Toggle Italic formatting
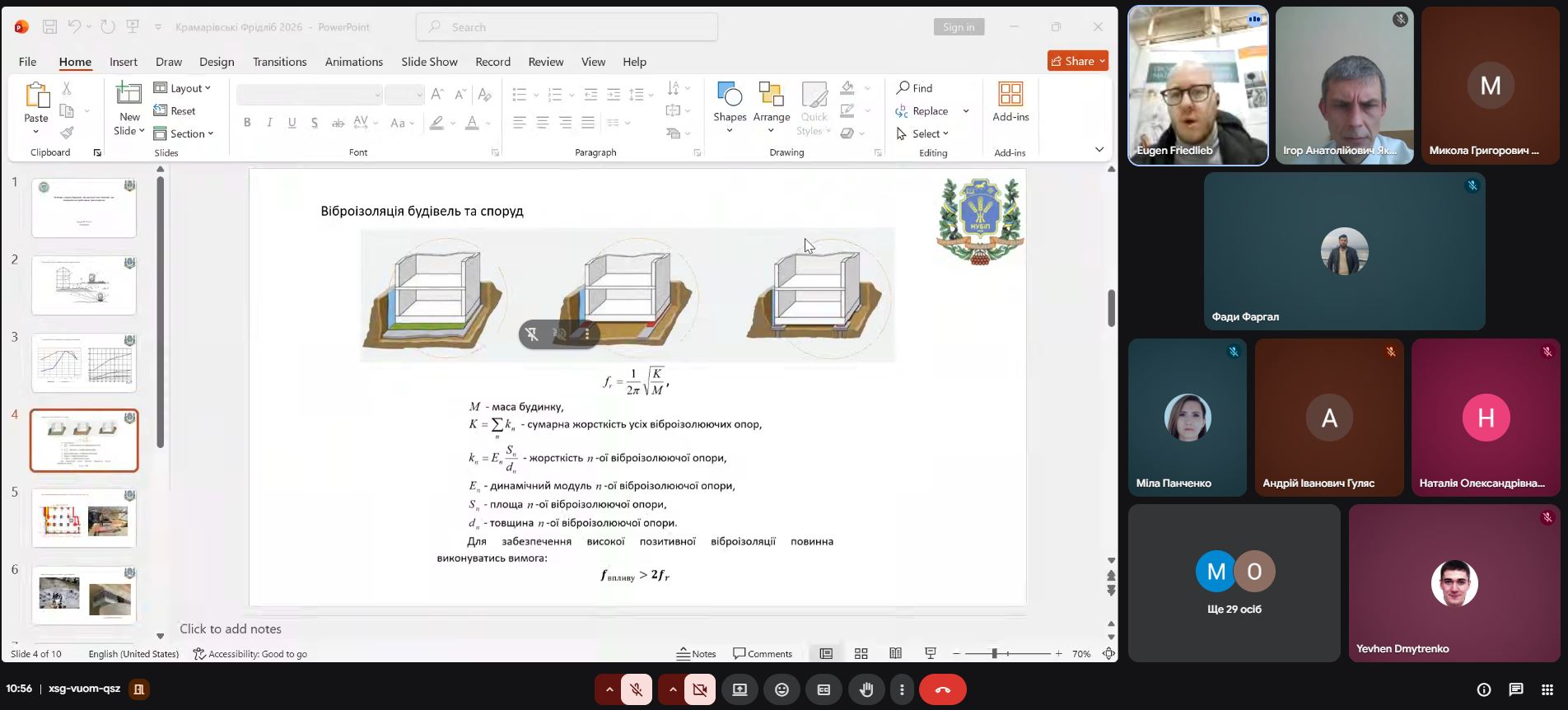This screenshot has height=710, width=1568. [x=269, y=123]
